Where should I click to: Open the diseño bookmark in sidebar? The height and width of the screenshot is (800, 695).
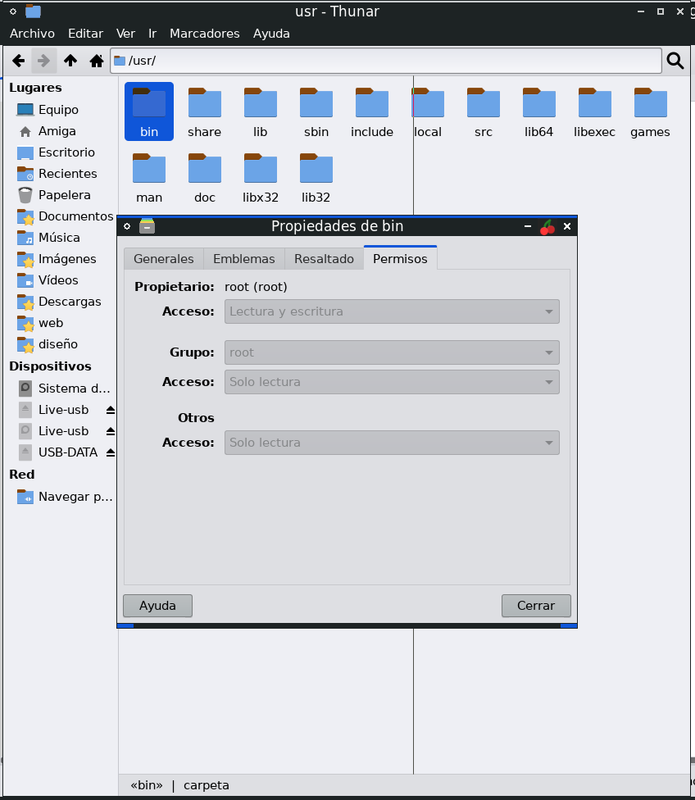60,344
